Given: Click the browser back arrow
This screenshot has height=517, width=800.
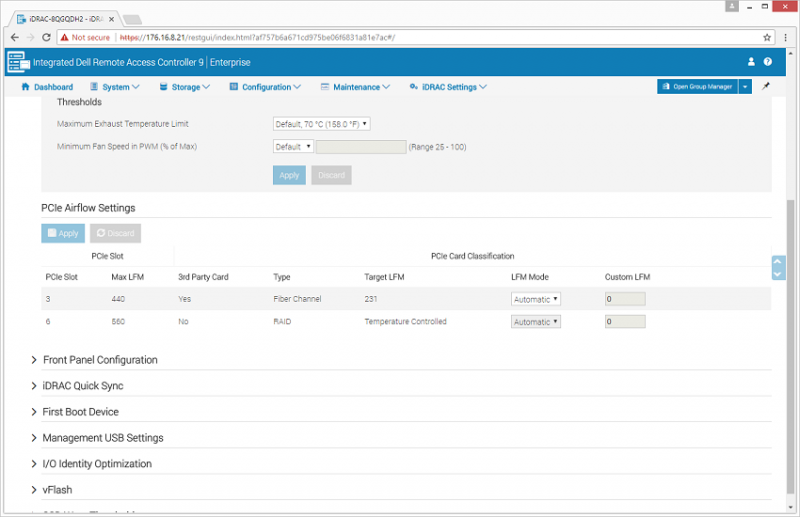Looking at the screenshot, I should pos(15,37).
